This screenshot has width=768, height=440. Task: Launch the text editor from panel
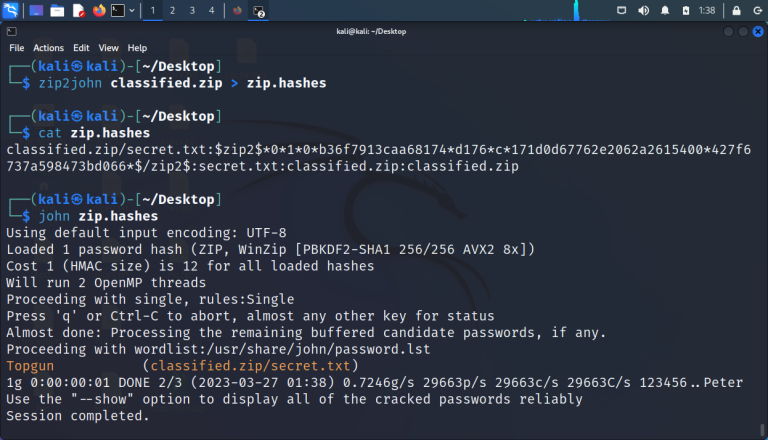[x=78, y=10]
